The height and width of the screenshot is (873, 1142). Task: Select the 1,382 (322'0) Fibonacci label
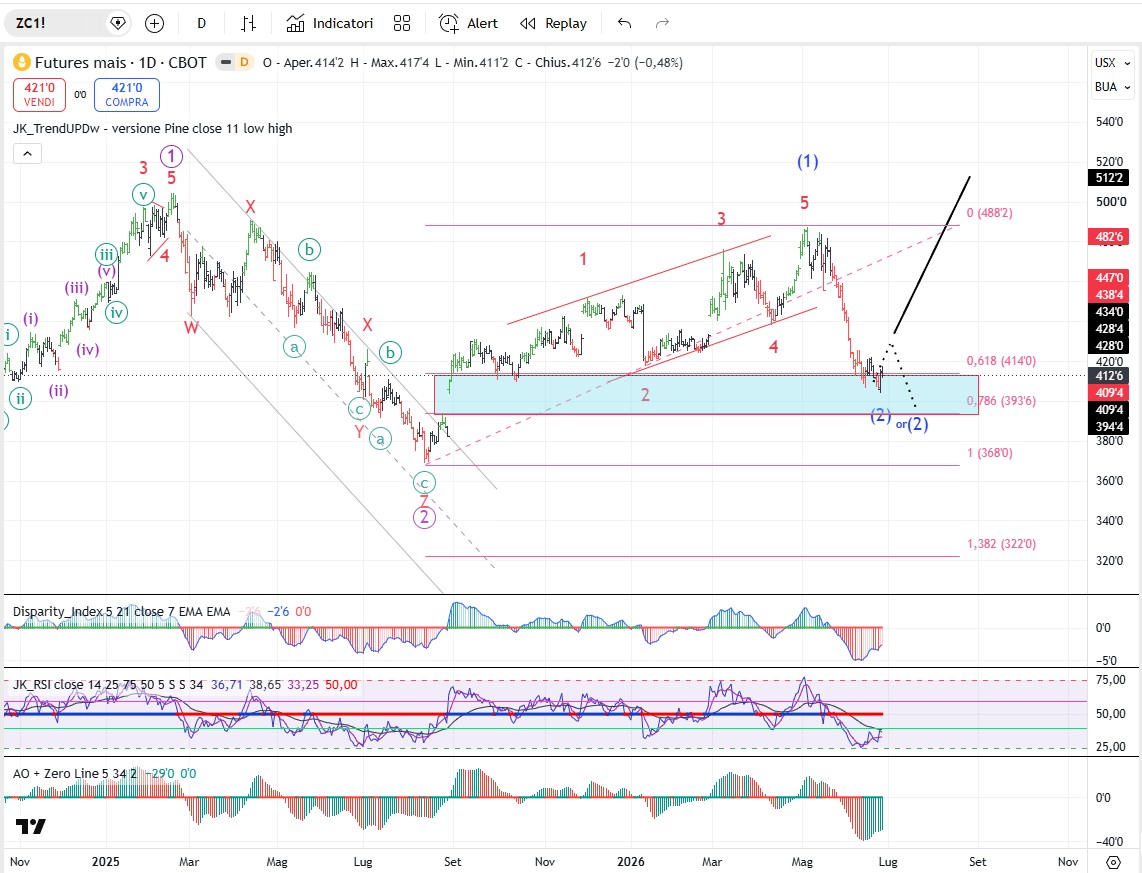coord(1001,544)
